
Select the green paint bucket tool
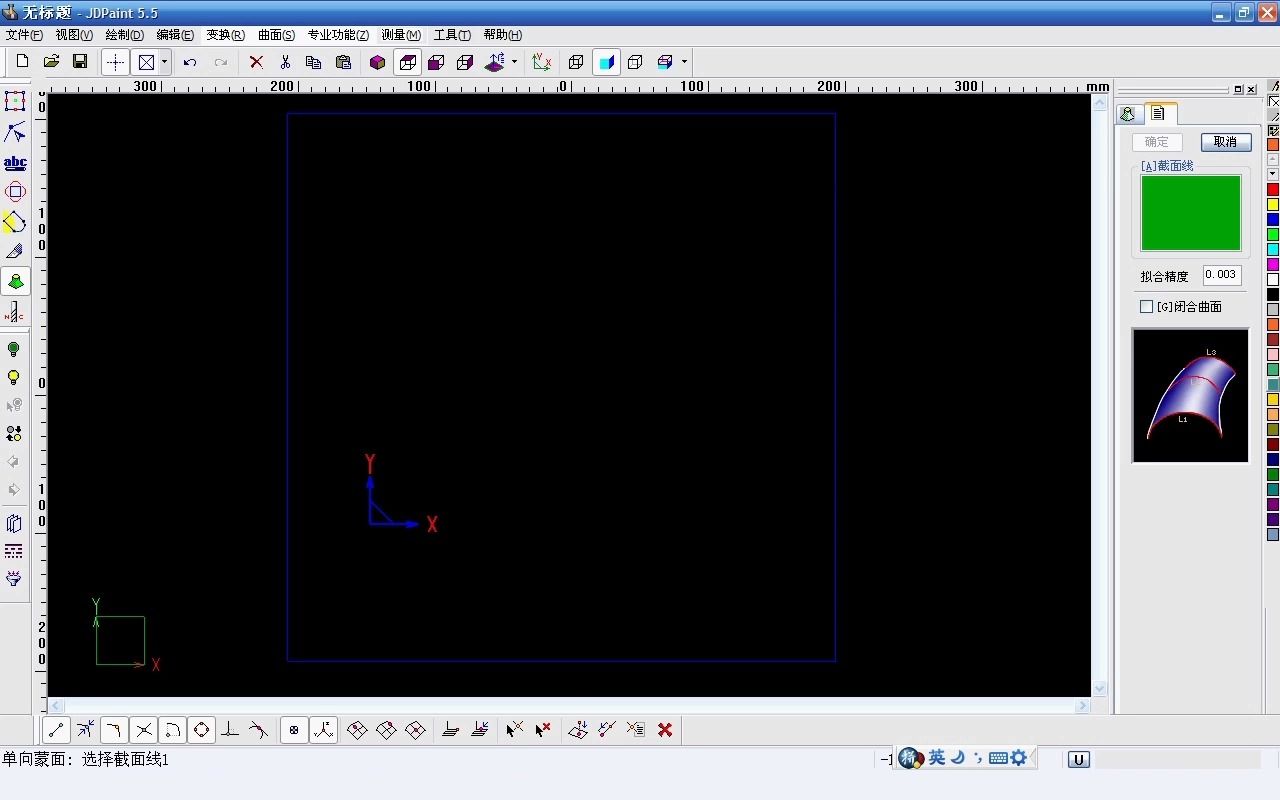[x=15, y=281]
